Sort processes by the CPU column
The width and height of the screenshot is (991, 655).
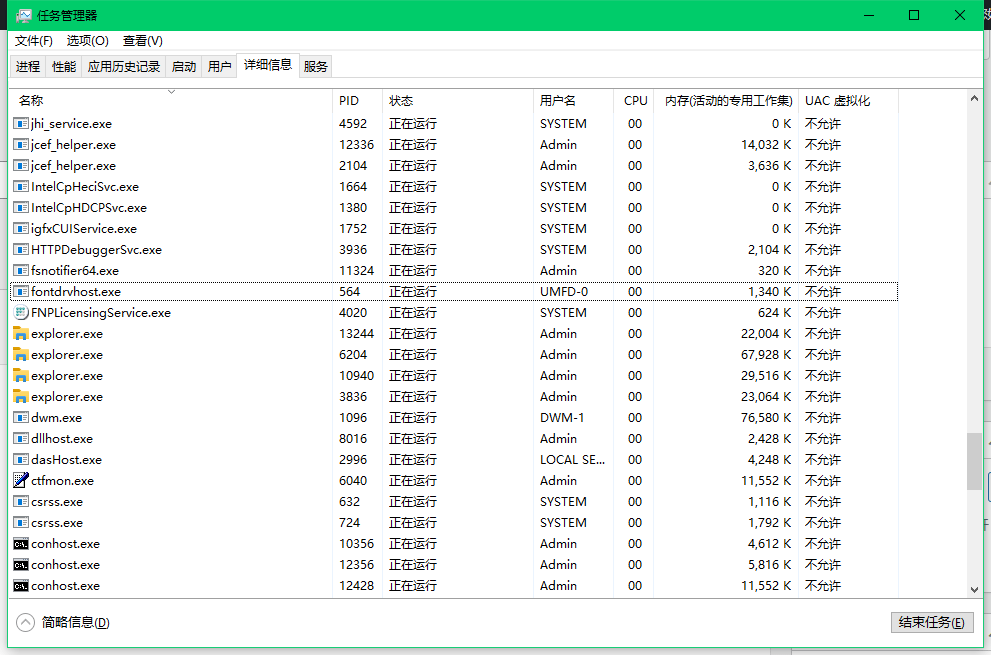635,100
